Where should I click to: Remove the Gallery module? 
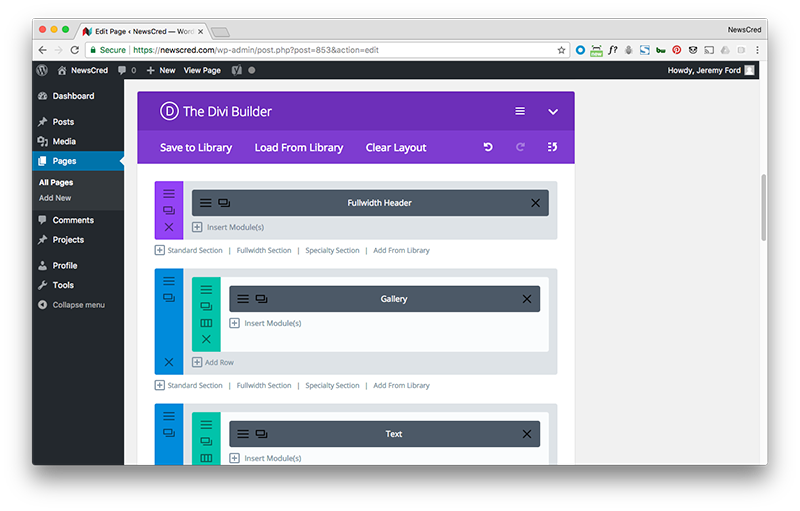point(527,299)
